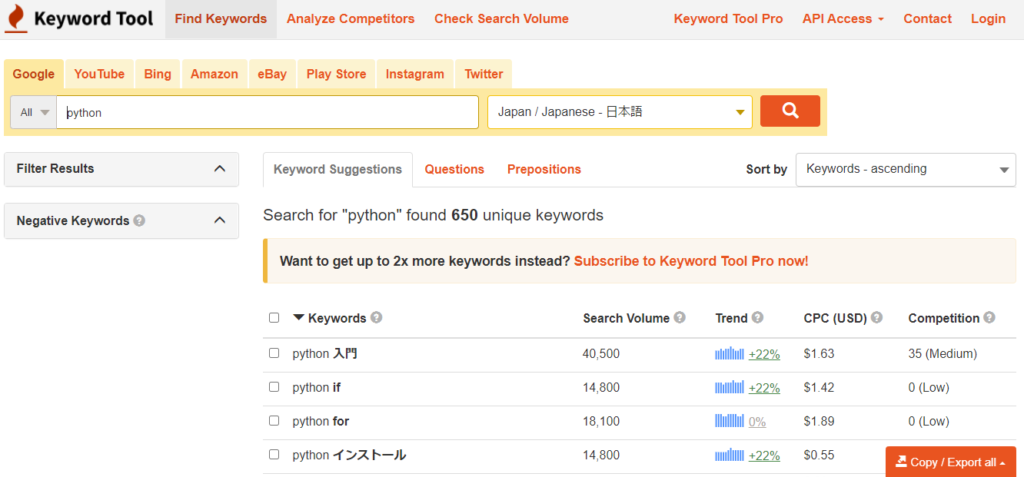Open help icon beside Search Volume header
The height and width of the screenshot is (477, 1024).
[680, 318]
